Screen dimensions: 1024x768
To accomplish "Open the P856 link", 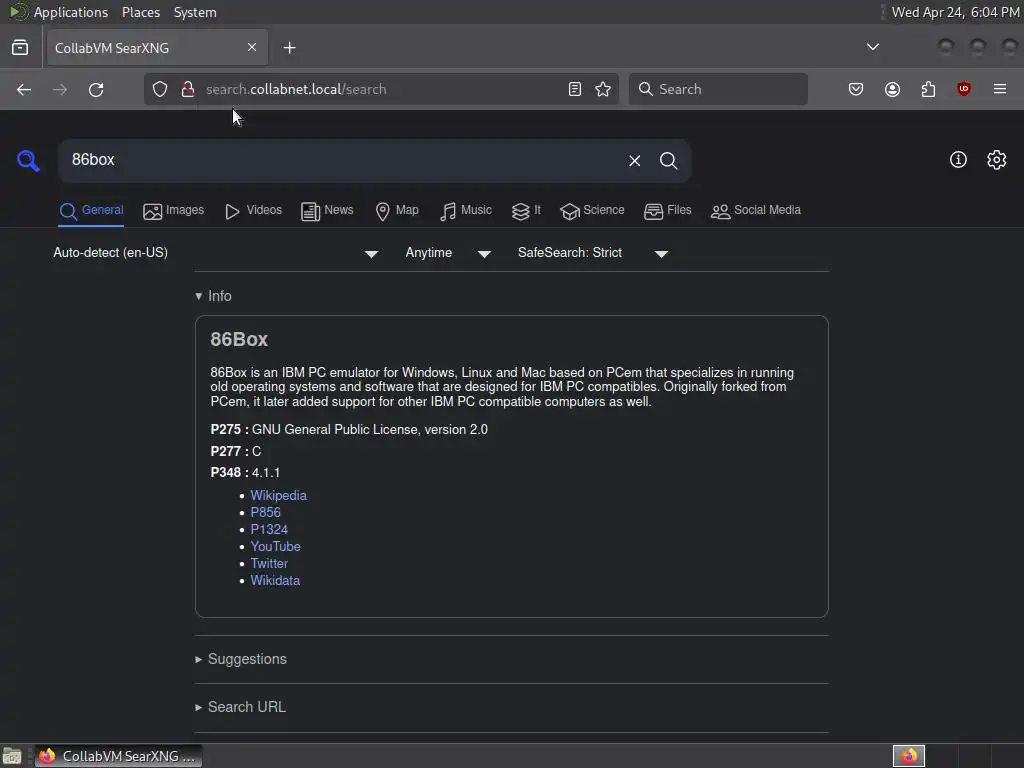I will (265, 513).
